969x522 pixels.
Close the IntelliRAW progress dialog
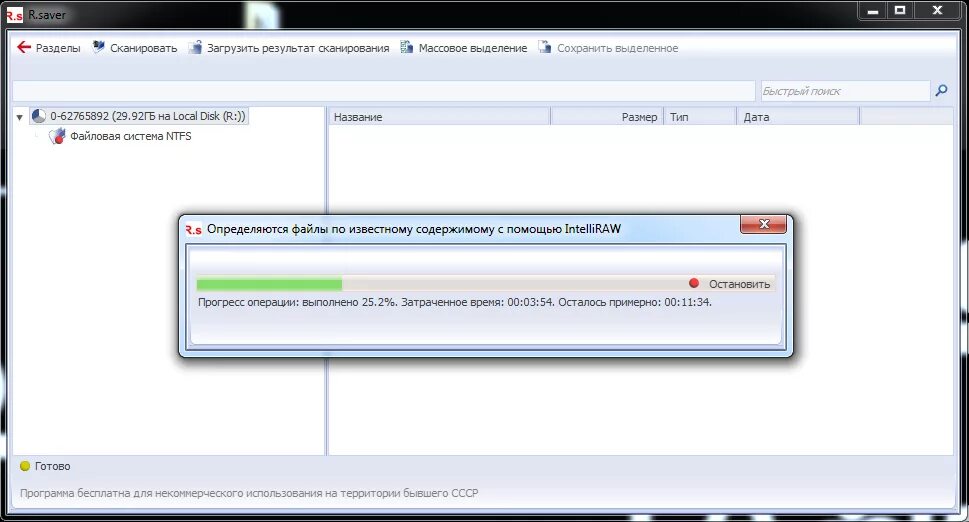763,224
